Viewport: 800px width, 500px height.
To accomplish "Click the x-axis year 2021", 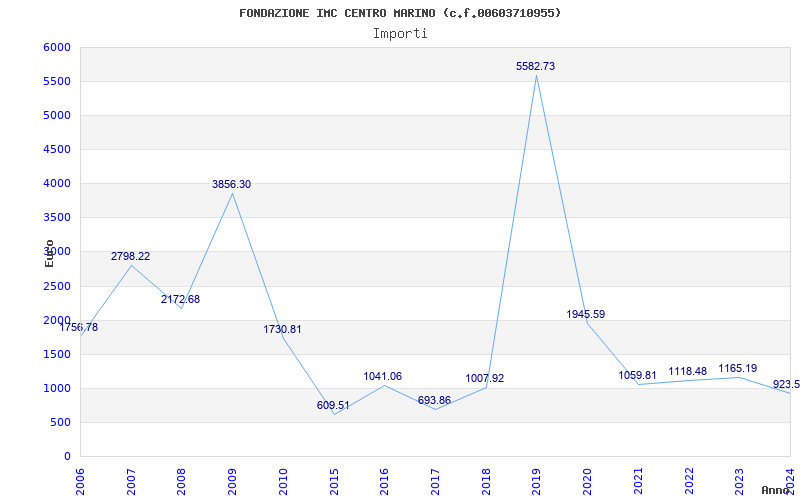I will pos(638,482).
